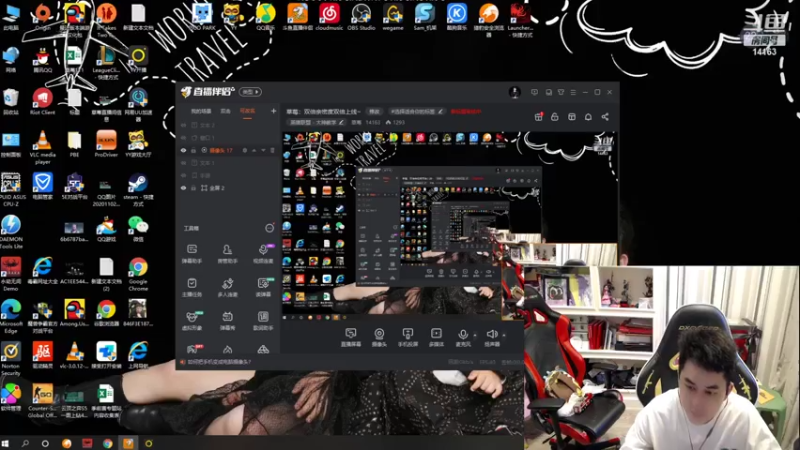Toggle visibility eye of 文本 1 source
This screenshot has height=450, width=800.
click(x=183, y=163)
